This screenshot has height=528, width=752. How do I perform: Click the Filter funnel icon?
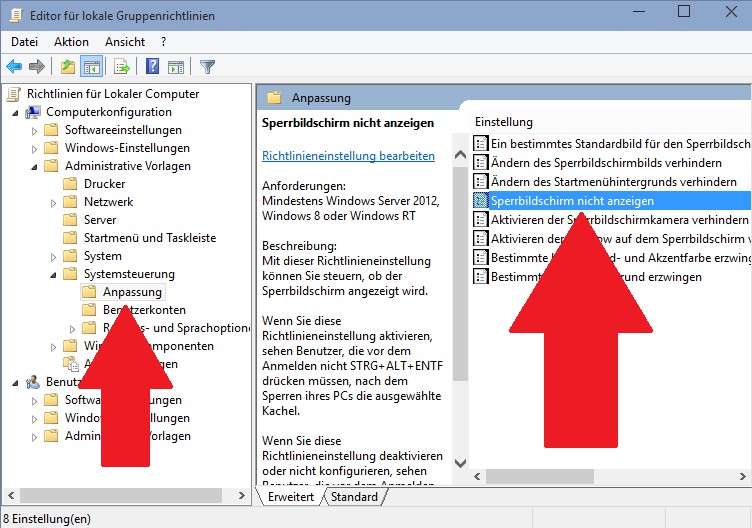click(207, 67)
